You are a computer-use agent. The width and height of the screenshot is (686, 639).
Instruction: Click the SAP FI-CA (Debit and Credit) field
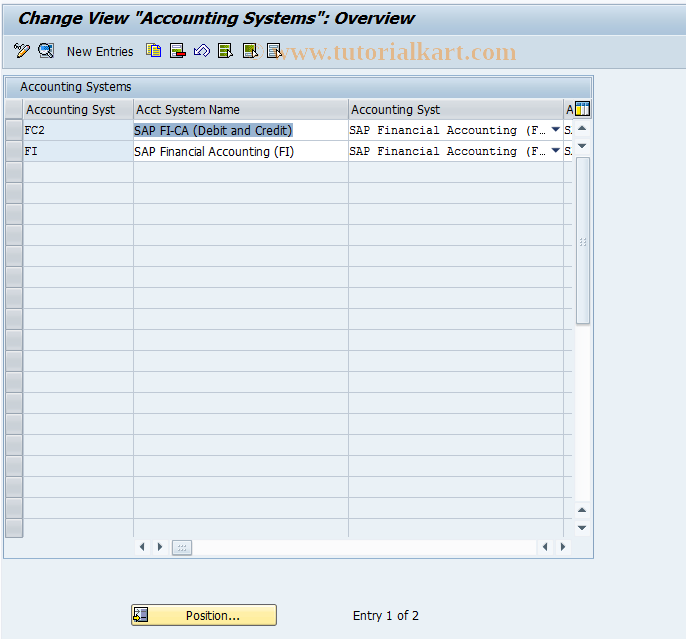point(241,130)
